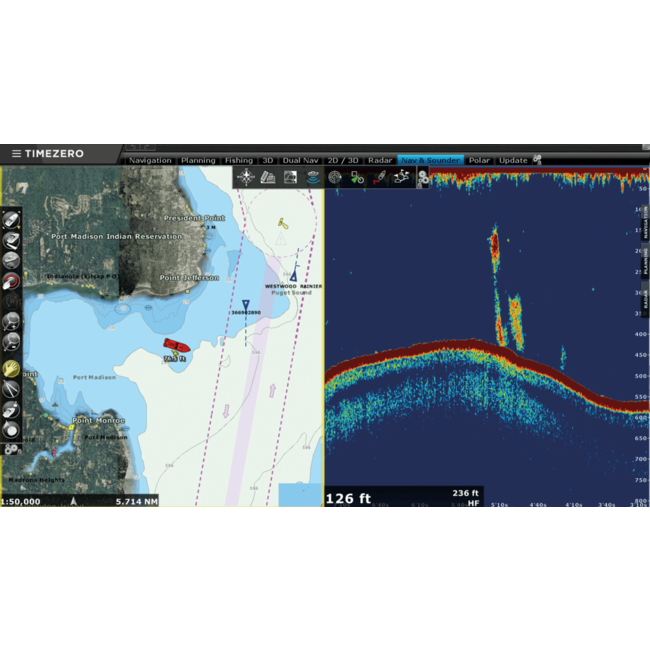
Task: Select the round mark tool at toolbar bottom
Action: click(11, 429)
